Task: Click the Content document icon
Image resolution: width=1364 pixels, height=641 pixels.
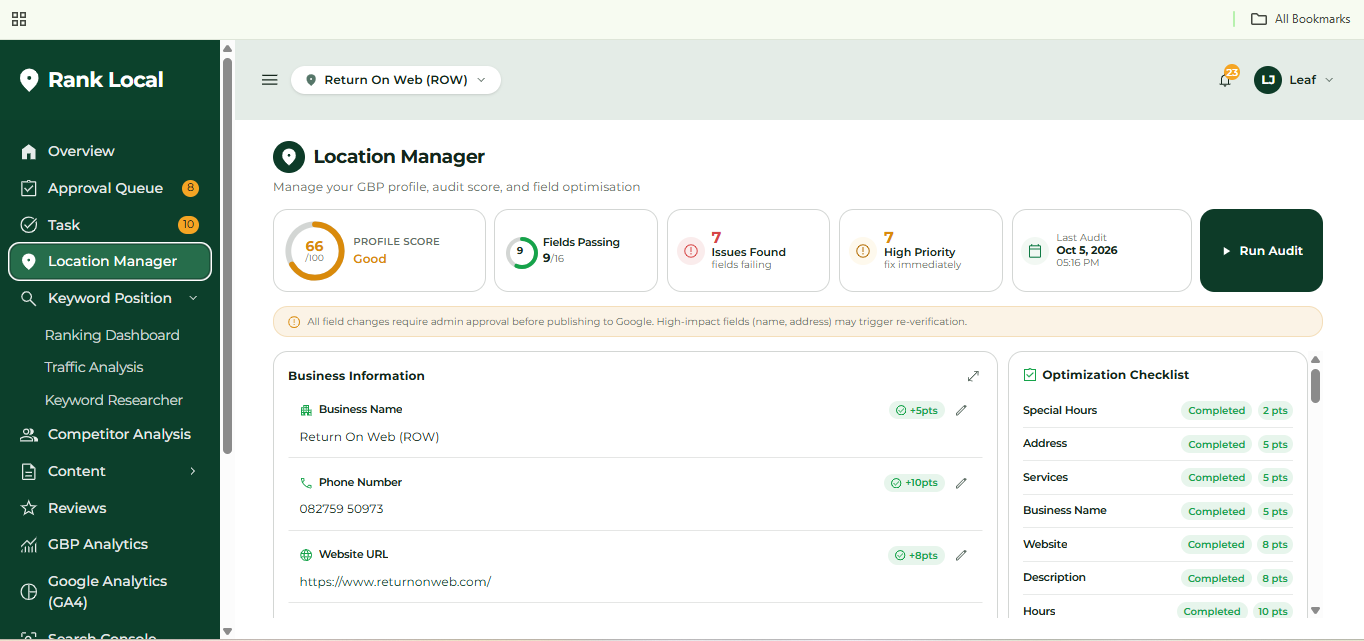Action: click(x=29, y=471)
